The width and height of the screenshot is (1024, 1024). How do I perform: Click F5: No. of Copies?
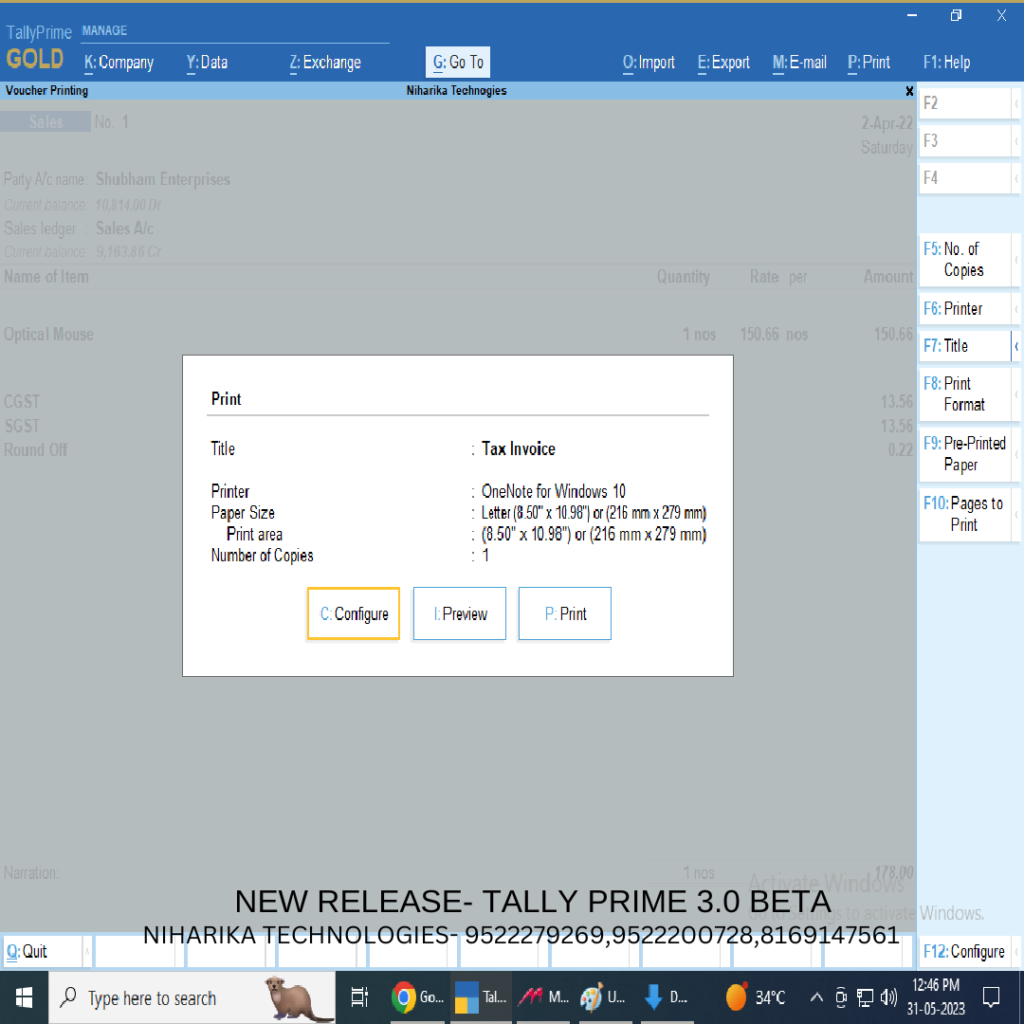966,259
